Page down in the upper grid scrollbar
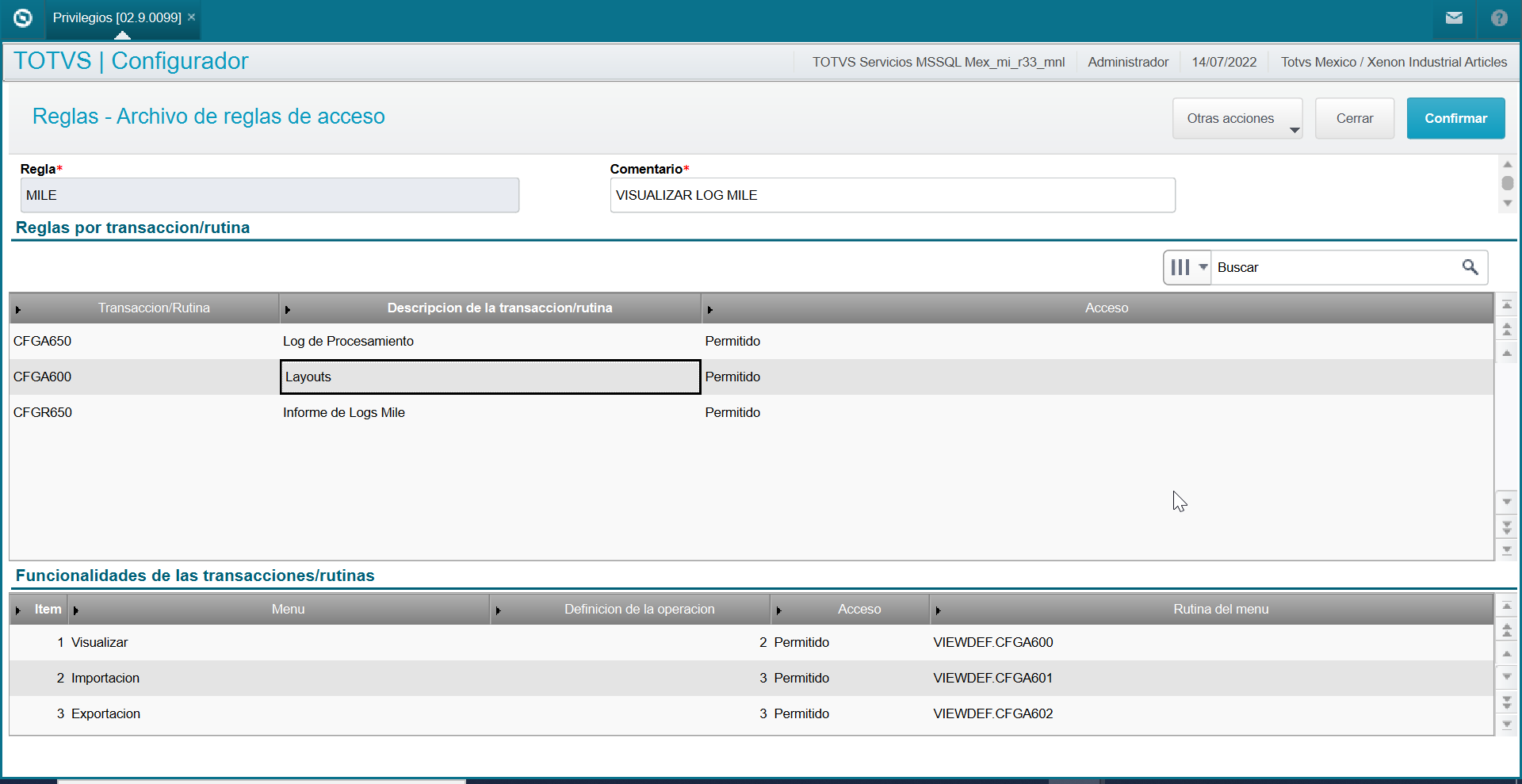This screenshot has height=784, width=1522. (x=1507, y=526)
